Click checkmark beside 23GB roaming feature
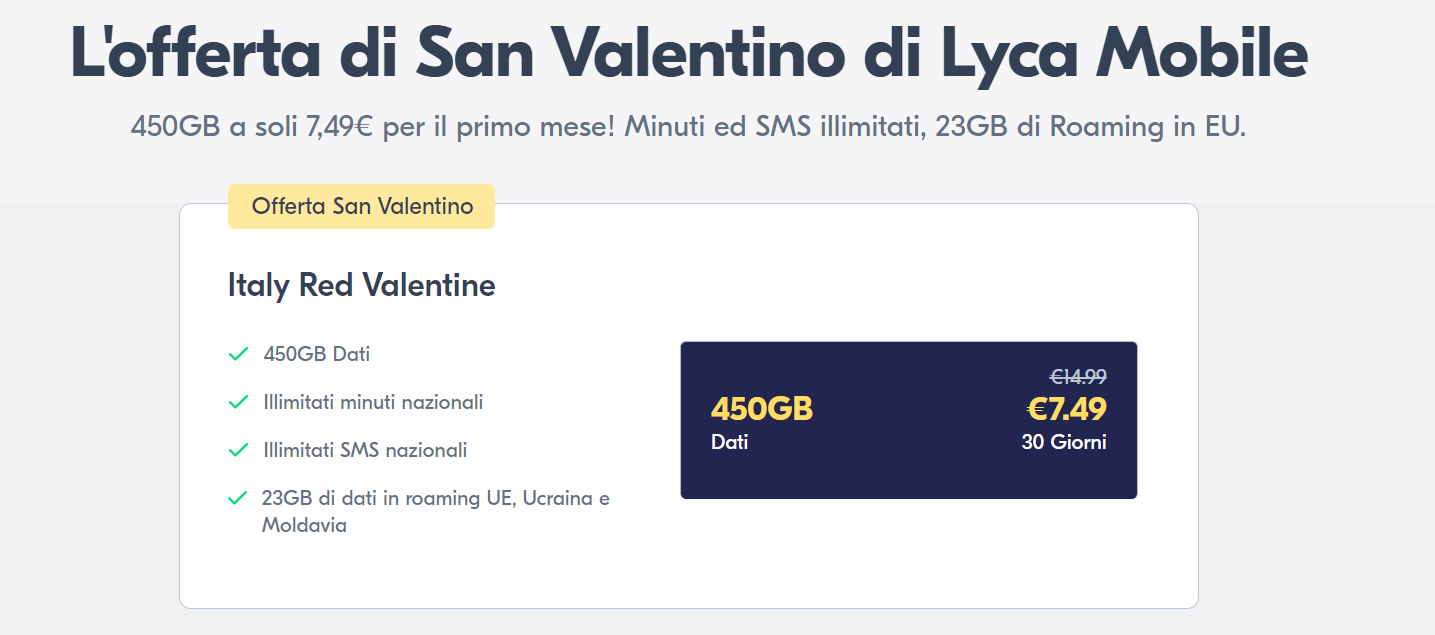 237,498
